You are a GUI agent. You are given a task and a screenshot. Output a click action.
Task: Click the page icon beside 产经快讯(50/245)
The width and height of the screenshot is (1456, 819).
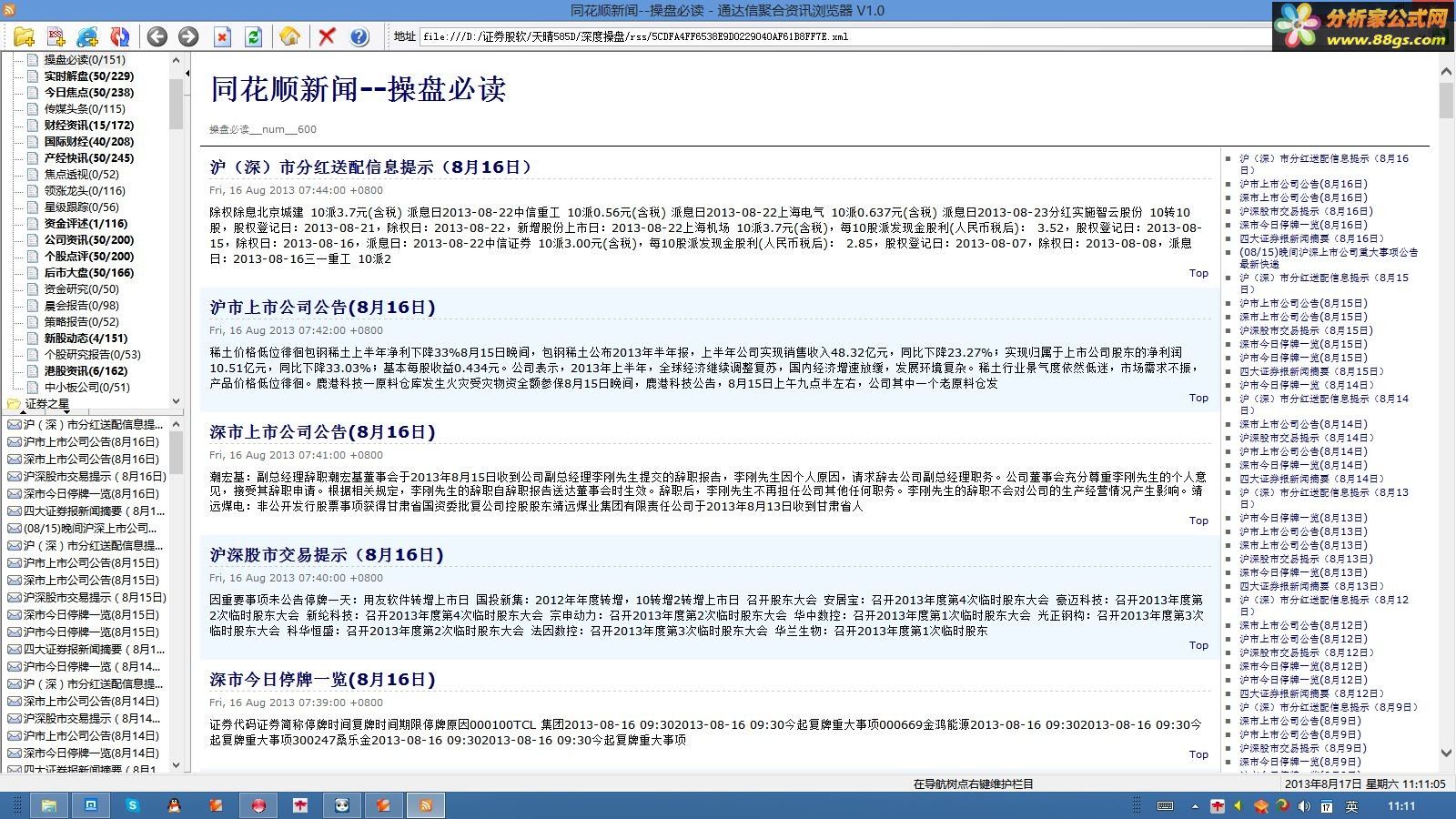click(33, 158)
